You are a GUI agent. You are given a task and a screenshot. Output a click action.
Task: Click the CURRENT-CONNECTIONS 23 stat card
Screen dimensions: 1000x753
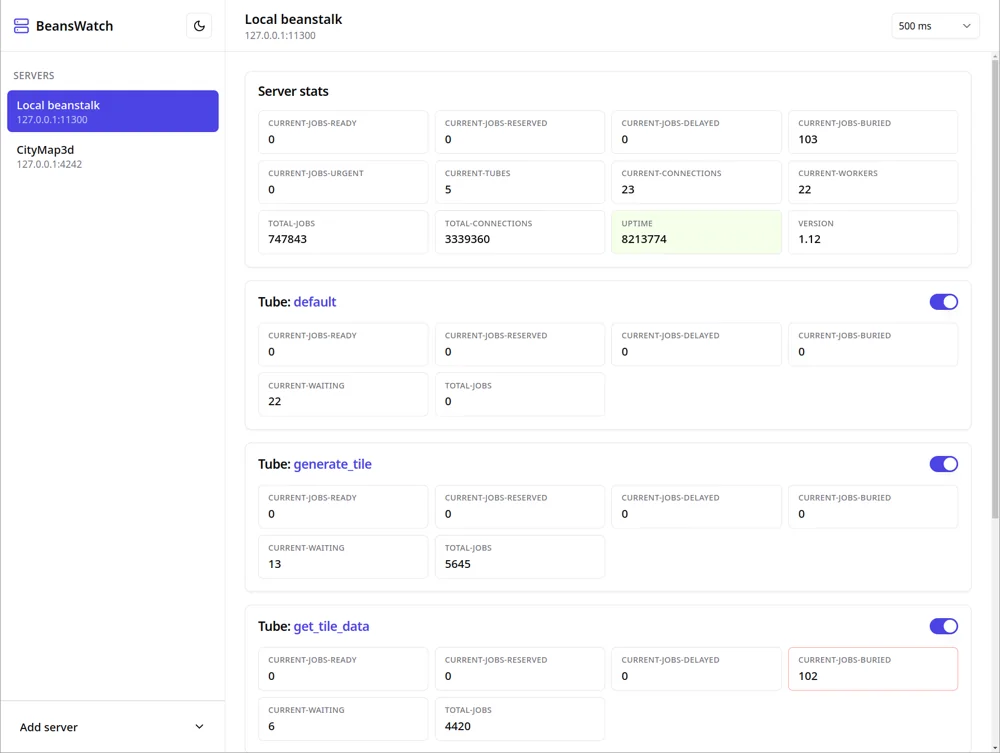tap(696, 182)
